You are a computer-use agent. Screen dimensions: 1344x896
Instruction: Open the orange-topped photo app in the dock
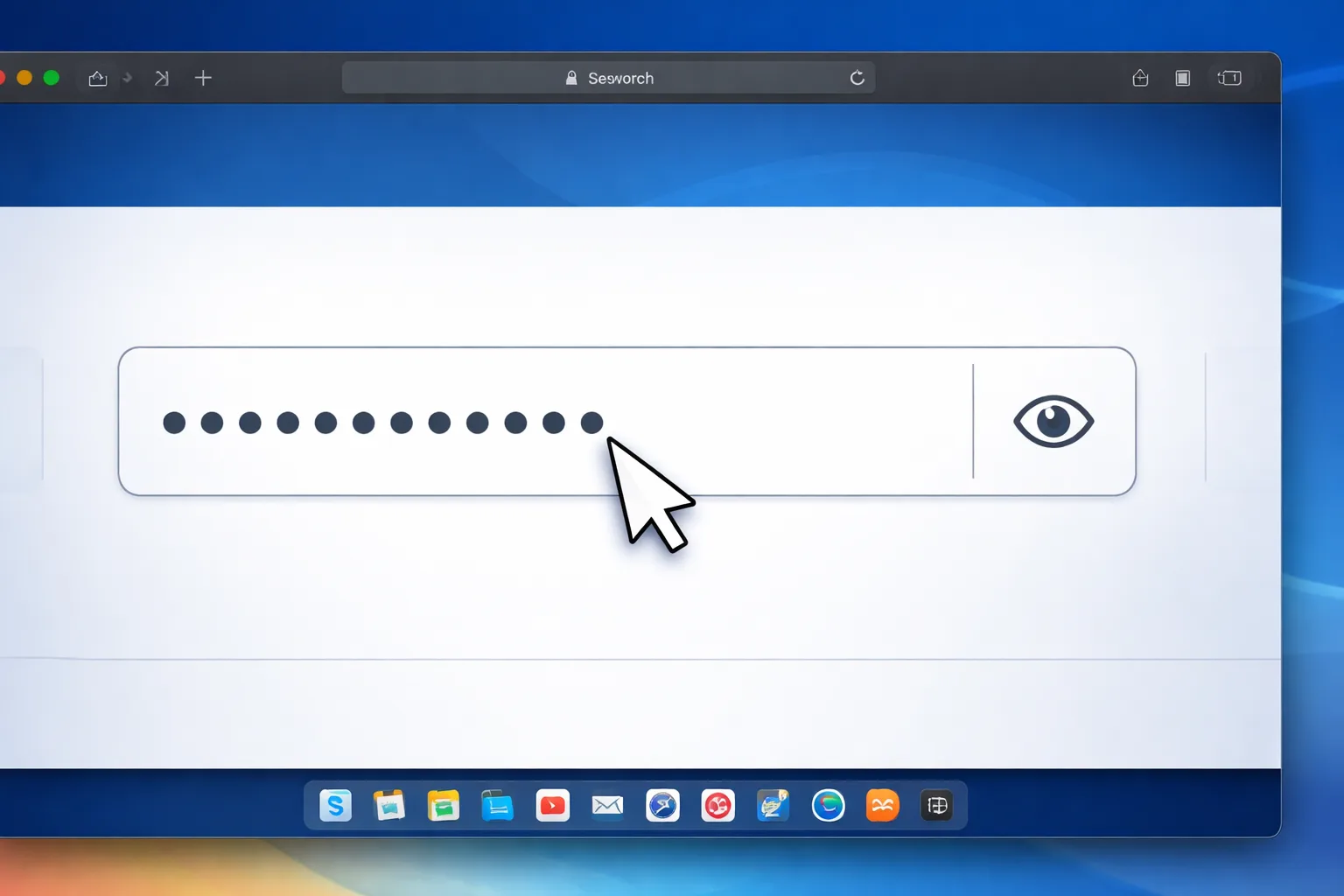tap(389, 805)
